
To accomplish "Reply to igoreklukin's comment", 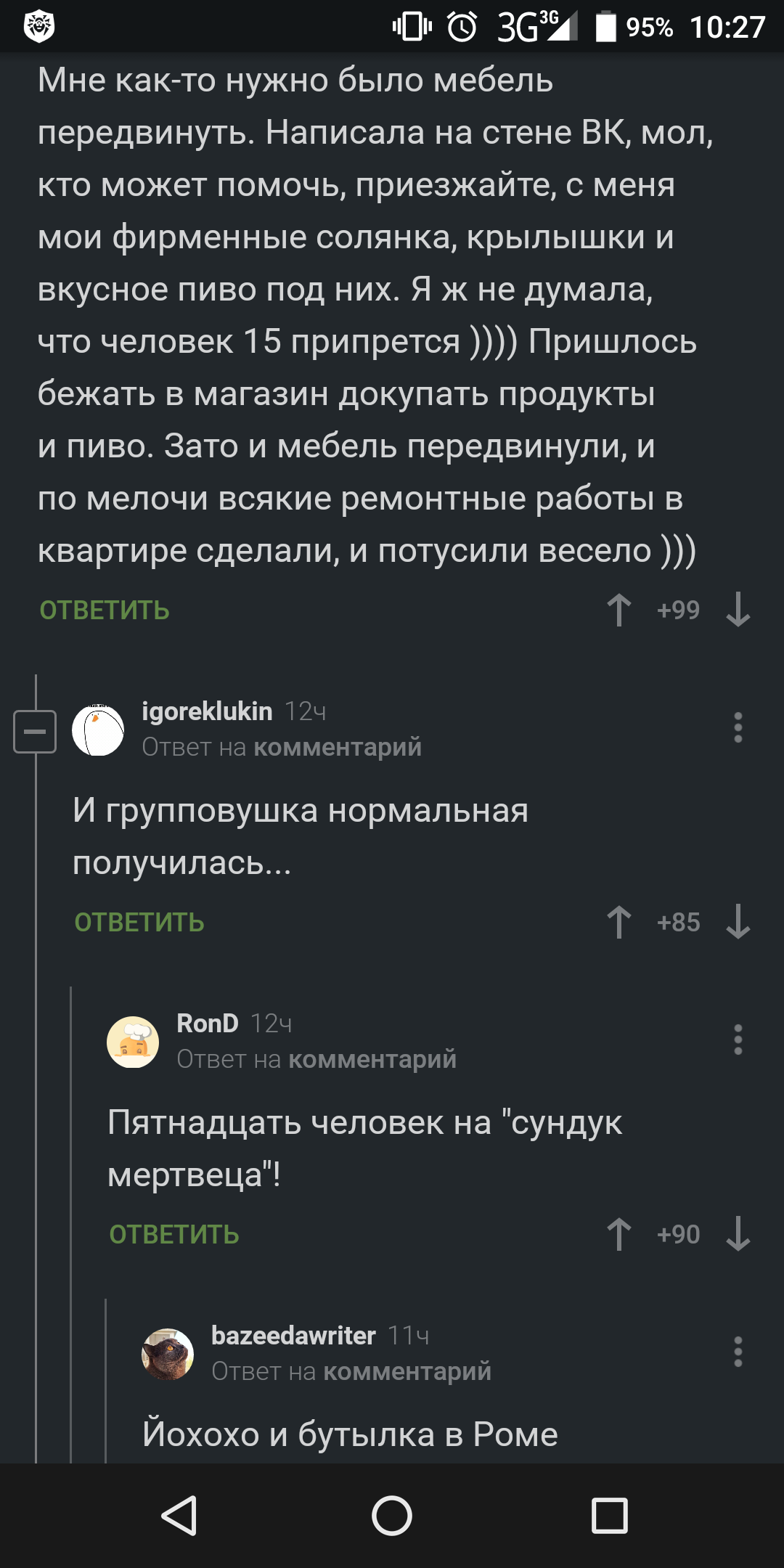I will coord(139,923).
